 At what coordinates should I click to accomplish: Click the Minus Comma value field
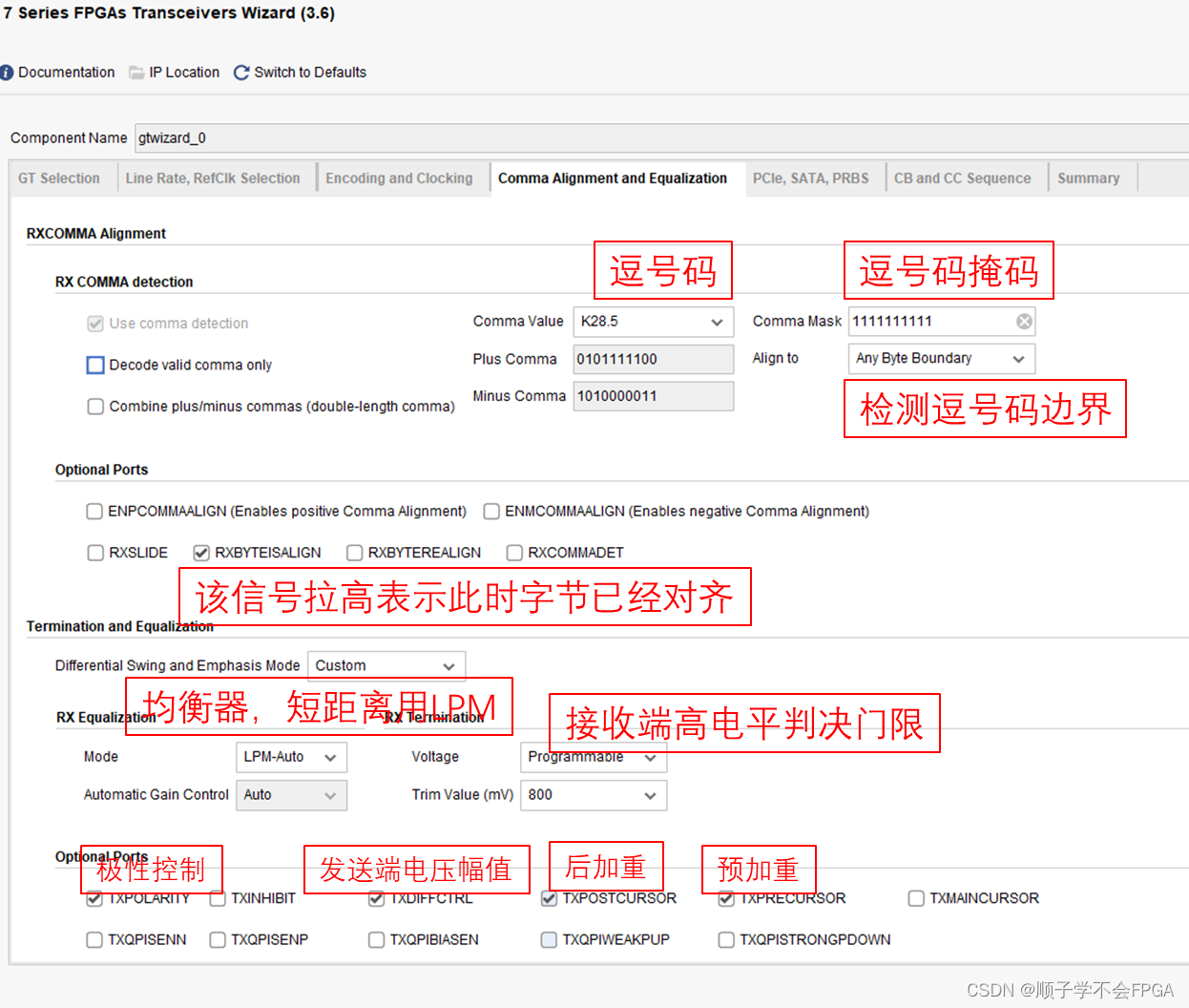pyautogui.click(x=654, y=396)
